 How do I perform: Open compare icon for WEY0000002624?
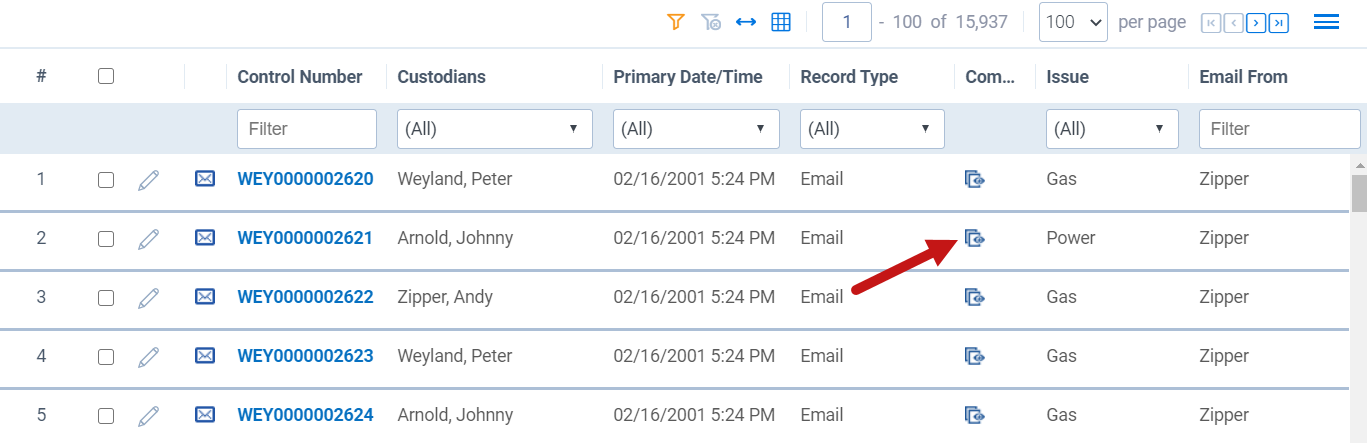click(975, 414)
